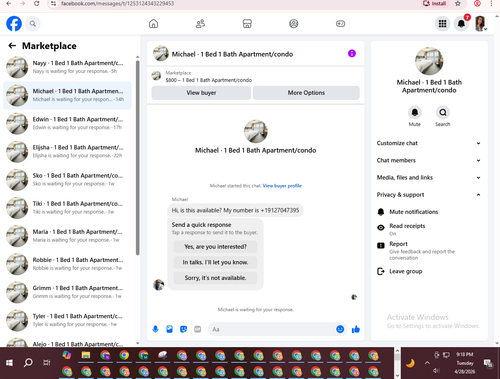This screenshot has width=500, height=379.
Task: Collapse the Privacy & support section
Action: 429,195
